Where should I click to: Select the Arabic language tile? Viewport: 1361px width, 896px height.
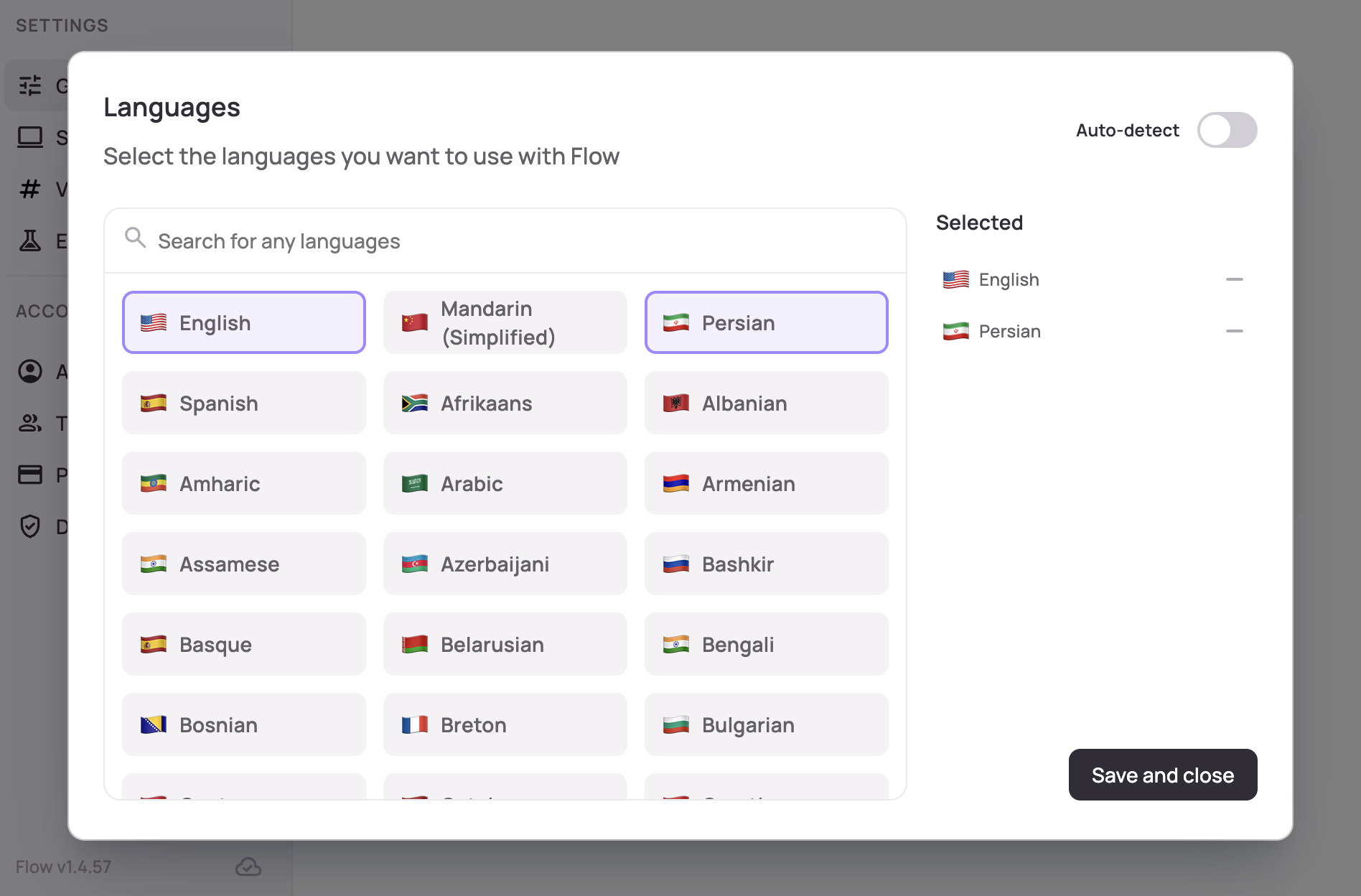coord(505,483)
